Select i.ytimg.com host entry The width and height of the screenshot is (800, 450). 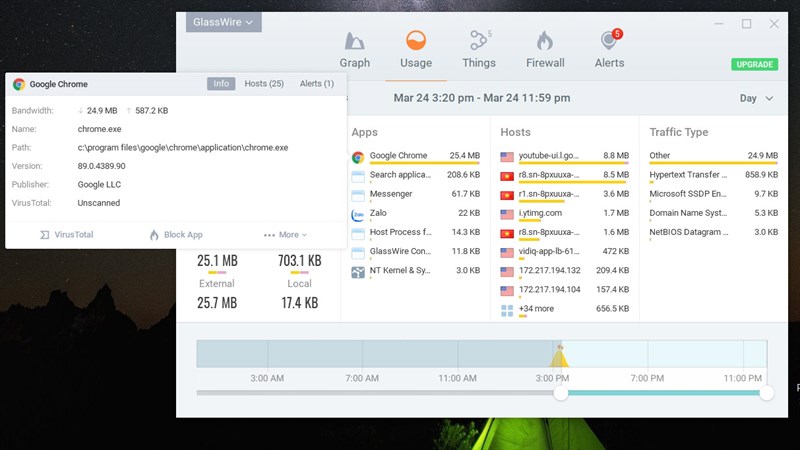(565, 214)
